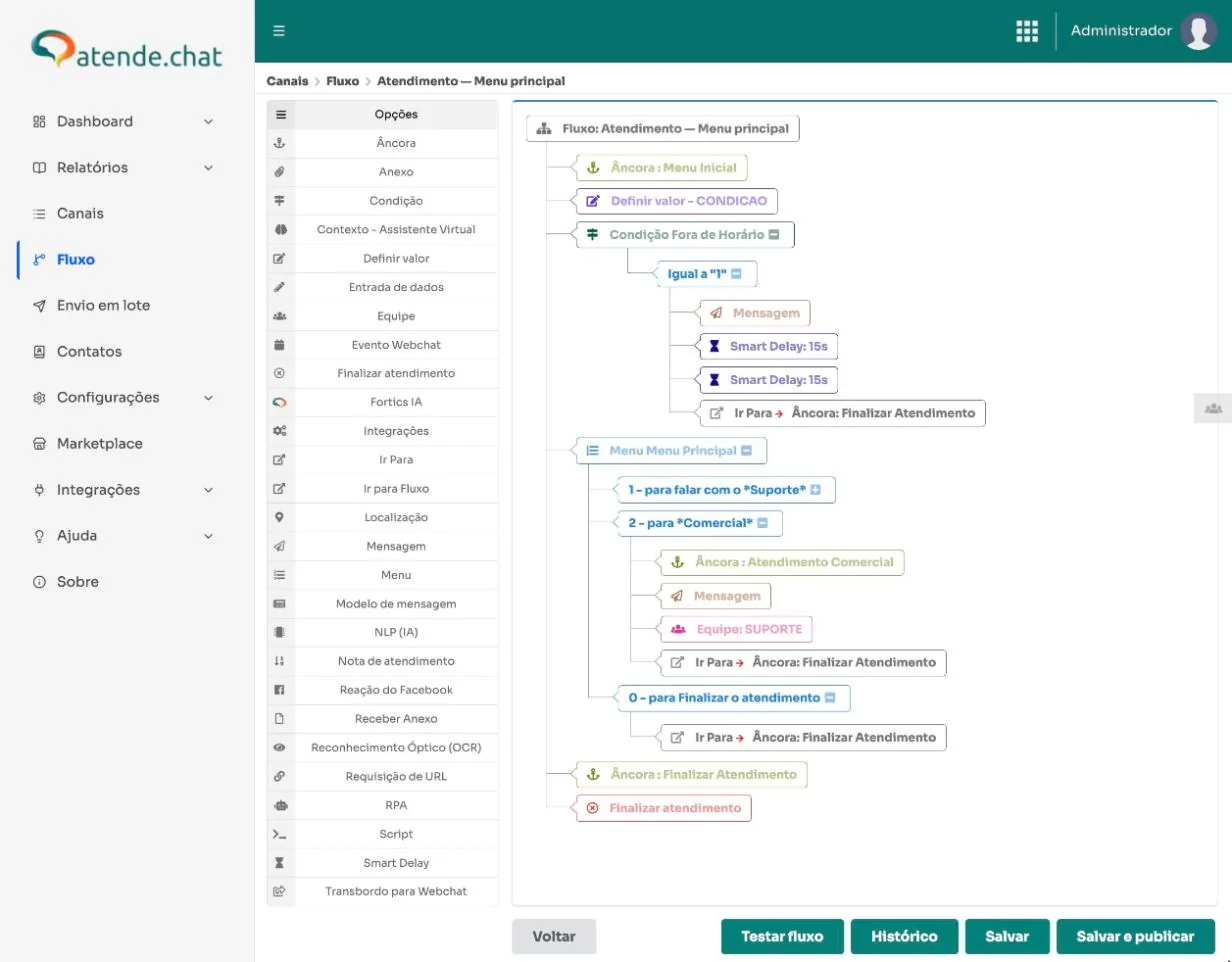Expand the Ajuda sidebar menu chevron

208,536
